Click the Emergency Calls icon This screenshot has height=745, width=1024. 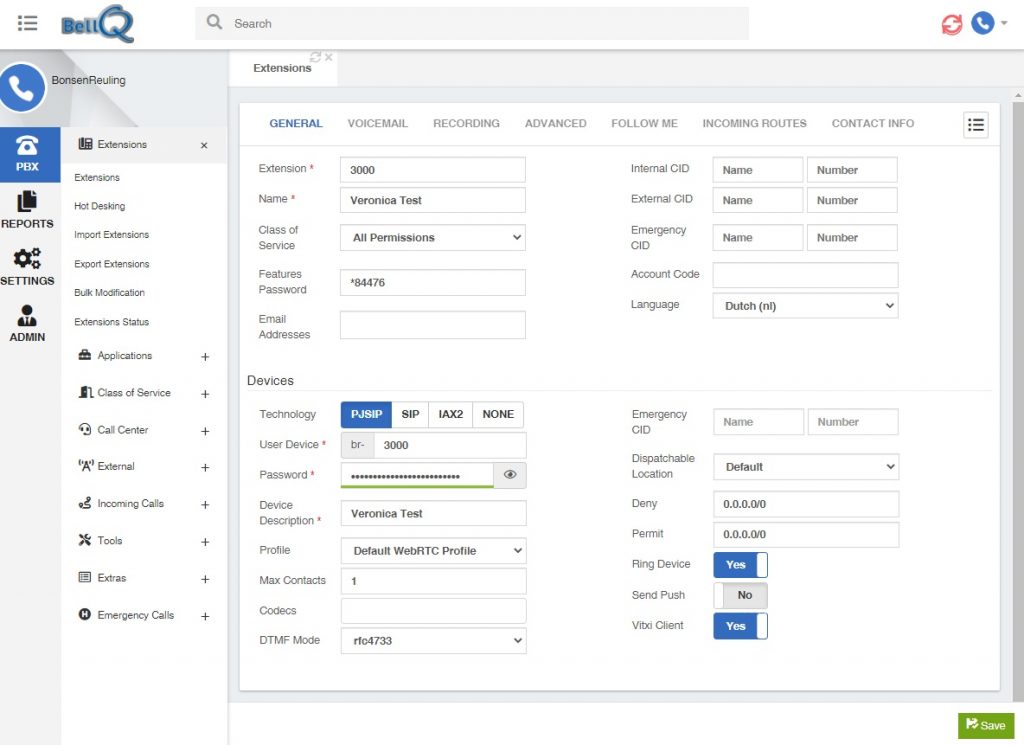(85, 614)
